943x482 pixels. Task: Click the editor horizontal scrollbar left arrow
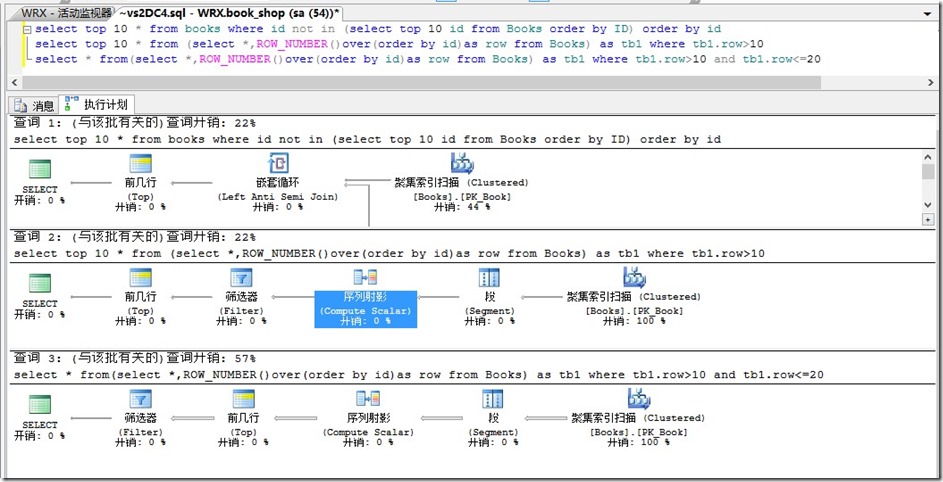[16, 82]
